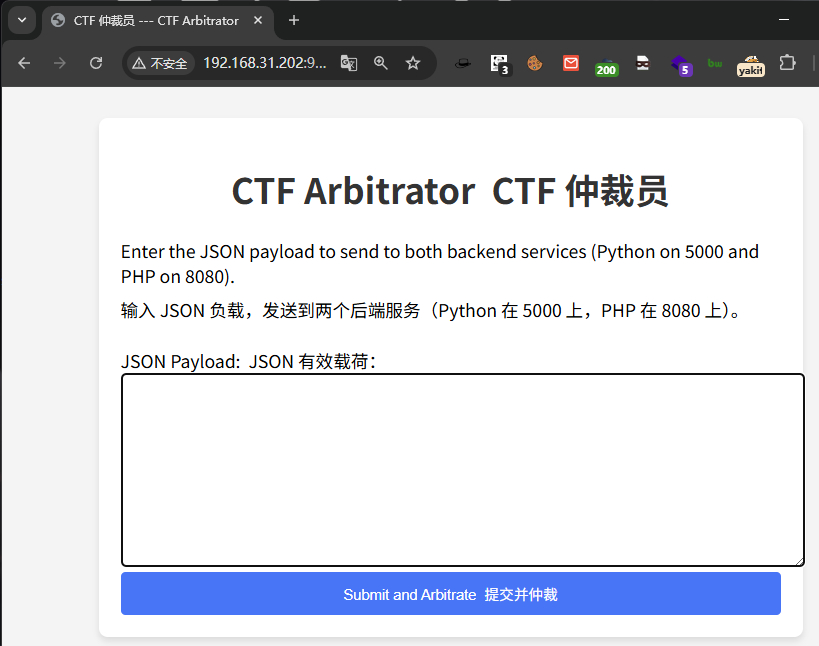The width and height of the screenshot is (819, 646).
Task: Open the extensions puzzle piece menu
Action: 787,63
